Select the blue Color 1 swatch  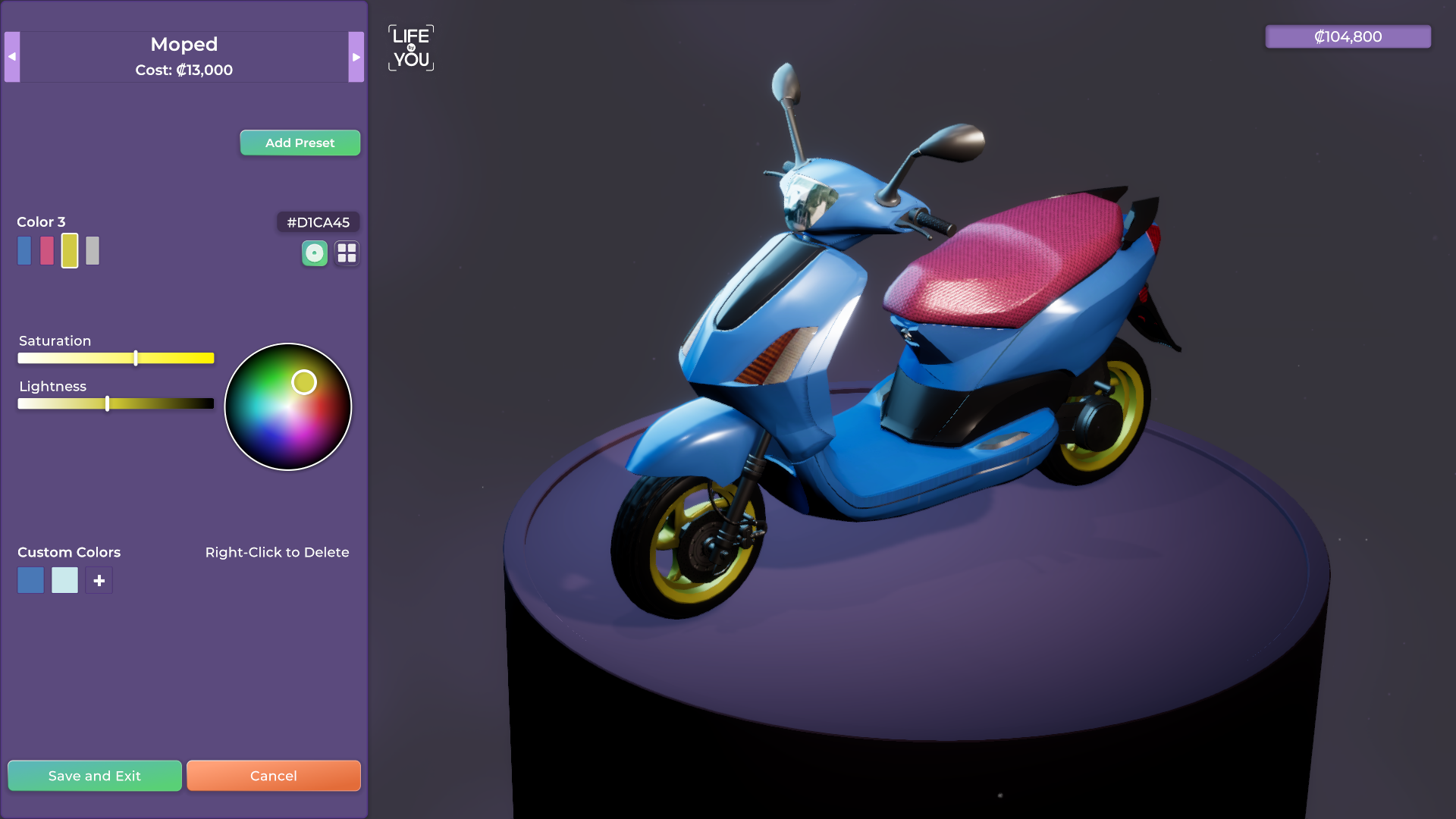(24, 251)
